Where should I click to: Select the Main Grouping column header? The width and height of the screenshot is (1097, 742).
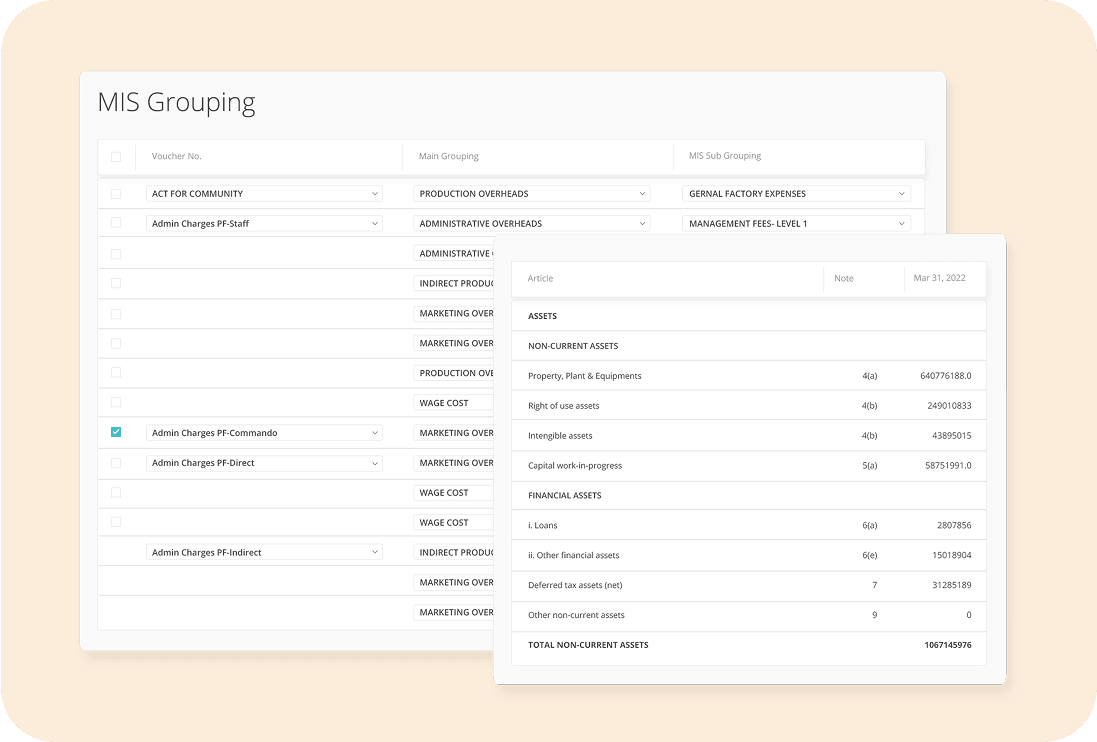(448, 157)
